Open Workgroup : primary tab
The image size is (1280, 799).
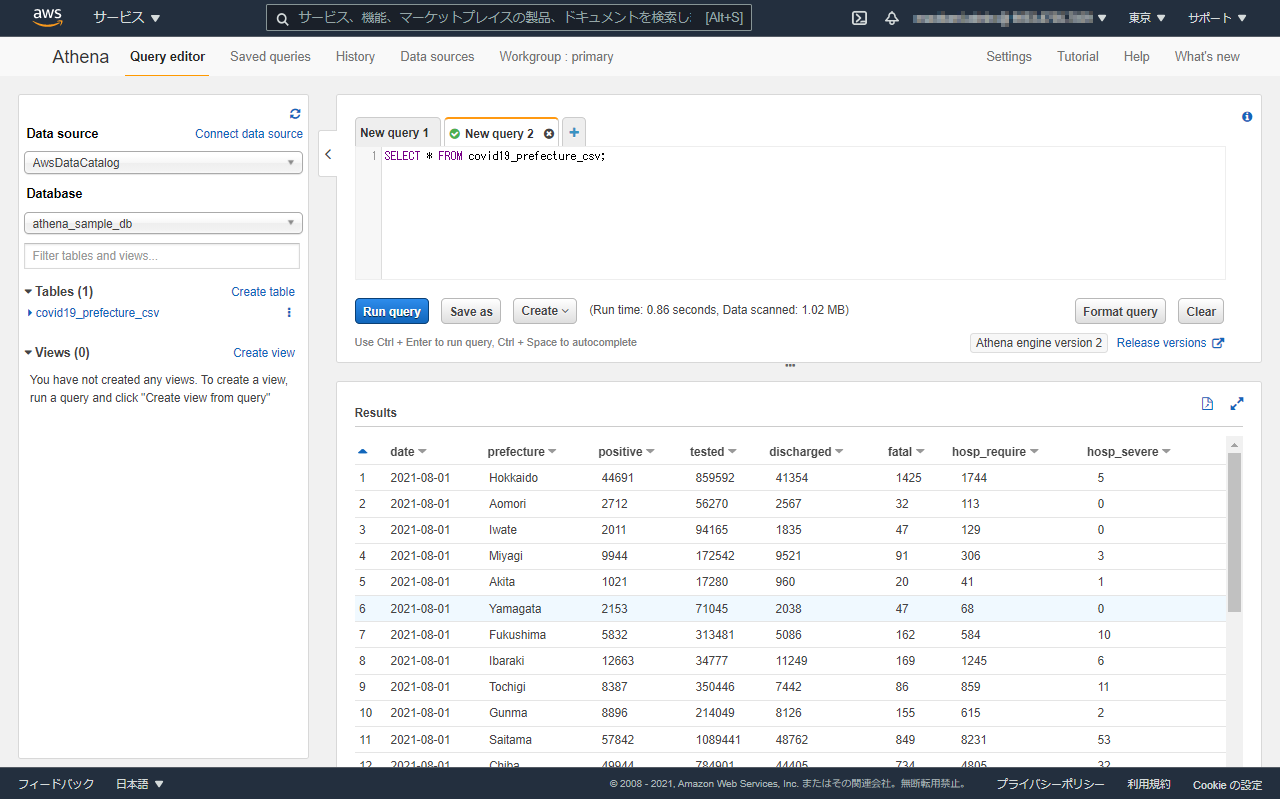556,57
